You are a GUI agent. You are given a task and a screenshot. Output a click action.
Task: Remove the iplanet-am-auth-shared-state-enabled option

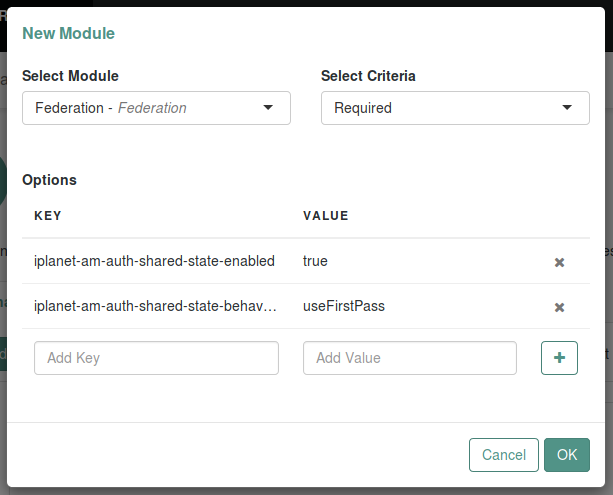(x=559, y=262)
